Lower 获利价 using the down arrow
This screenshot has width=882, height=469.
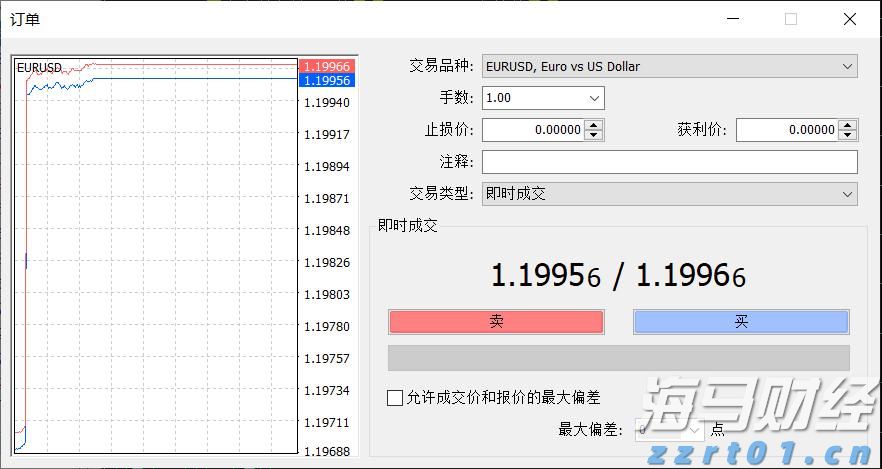848,135
